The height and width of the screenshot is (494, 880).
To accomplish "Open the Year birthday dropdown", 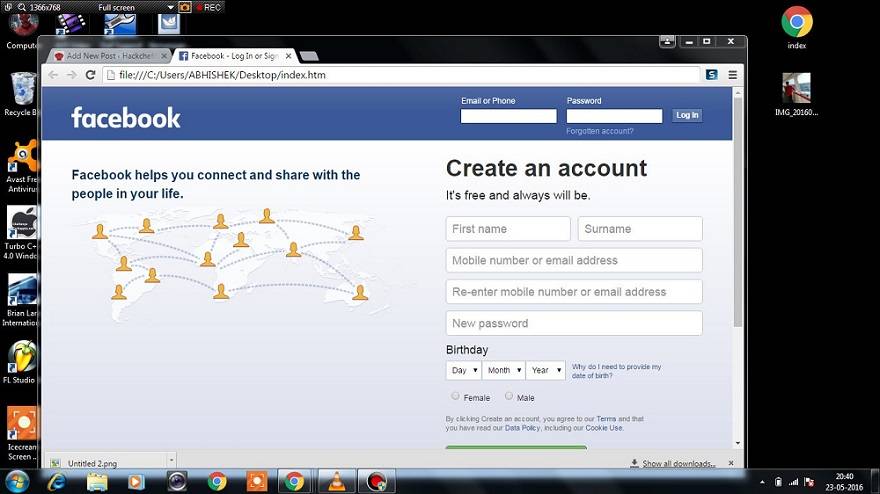I will coord(546,370).
